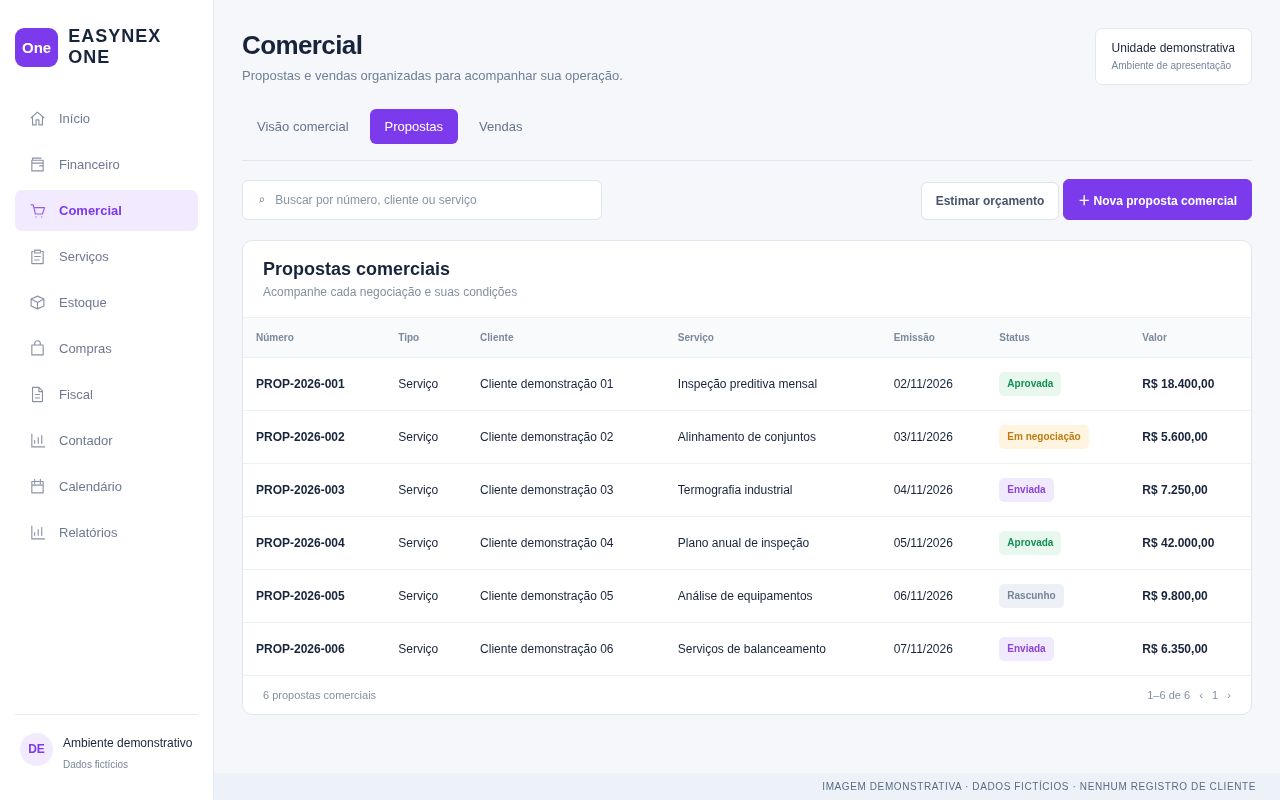This screenshot has width=1280, height=800.
Task: Click the Rascunho status badge
Action: 1031,596
